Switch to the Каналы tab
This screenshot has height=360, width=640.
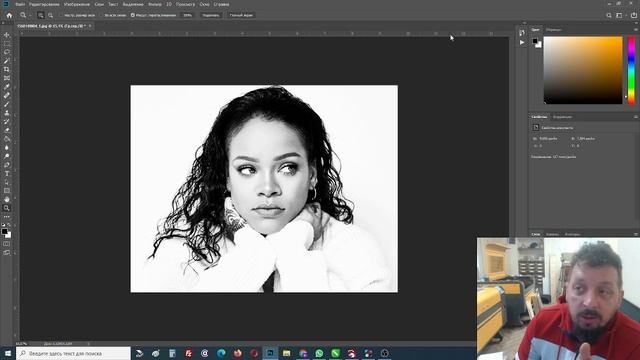(552, 234)
